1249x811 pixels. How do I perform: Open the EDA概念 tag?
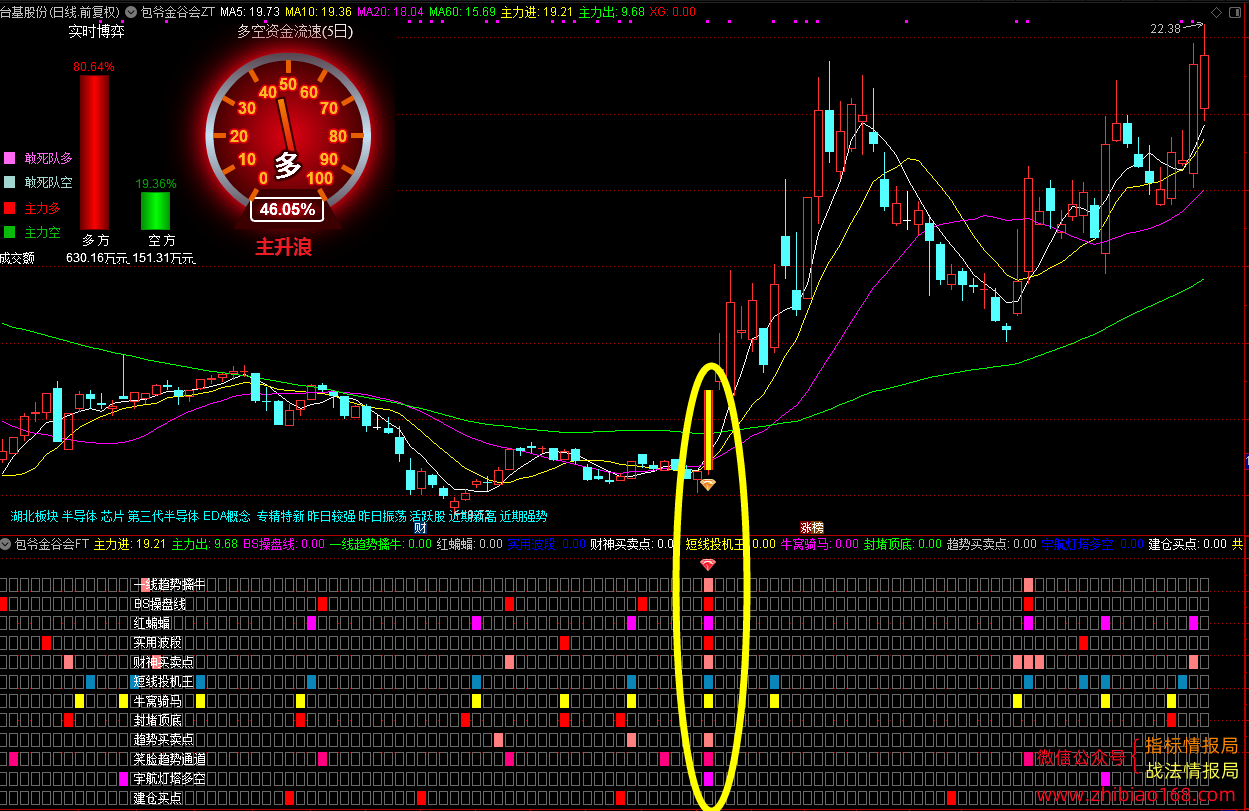coord(228,516)
